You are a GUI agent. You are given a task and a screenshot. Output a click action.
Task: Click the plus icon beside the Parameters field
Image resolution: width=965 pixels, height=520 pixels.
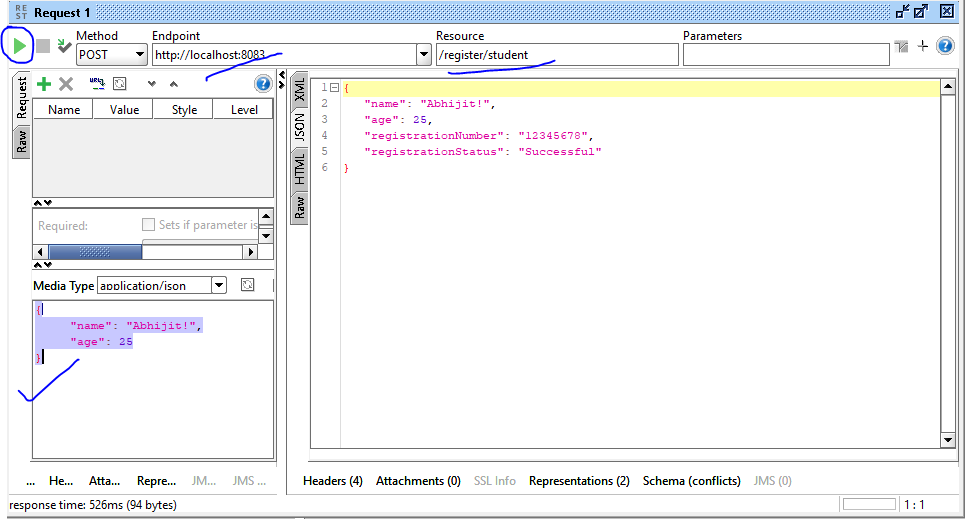[923, 46]
